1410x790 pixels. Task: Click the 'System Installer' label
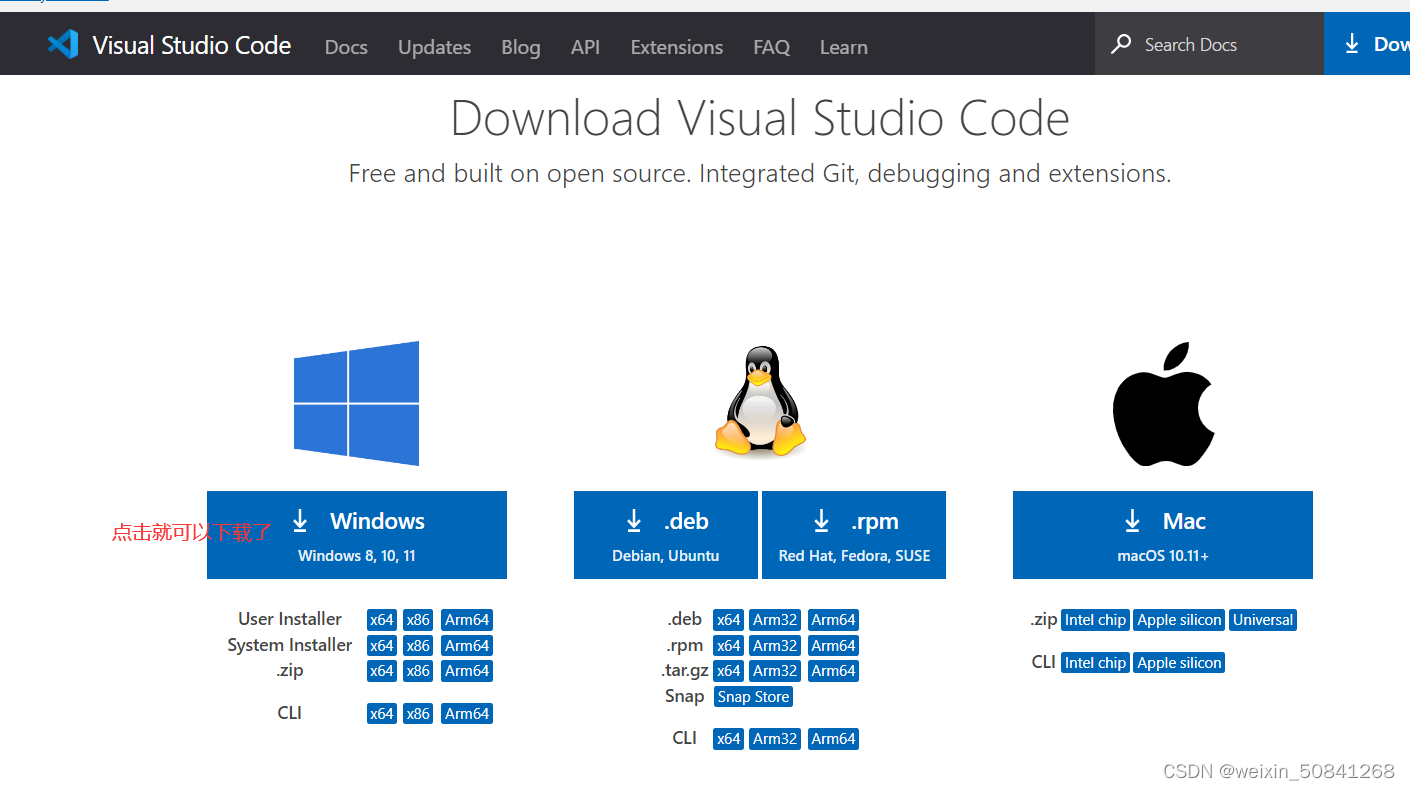click(290, 645)
